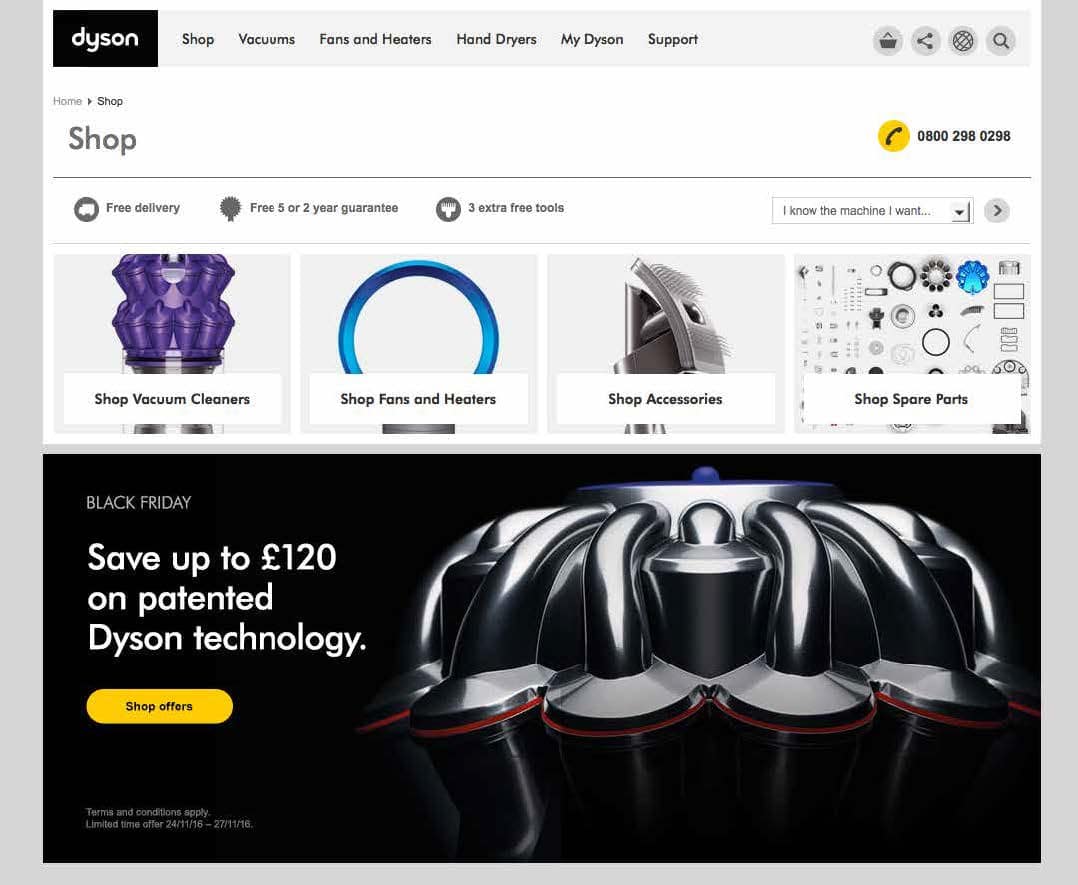Open the Shop Vacuum Cleaners tile
This screenshot has width=1078, height=885.
coord(172,344)
